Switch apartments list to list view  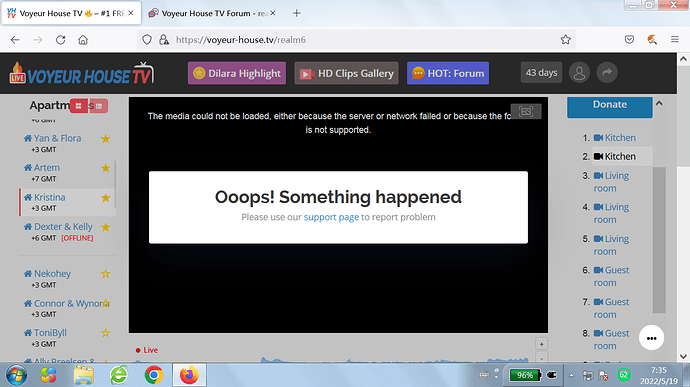click(99, 106)
